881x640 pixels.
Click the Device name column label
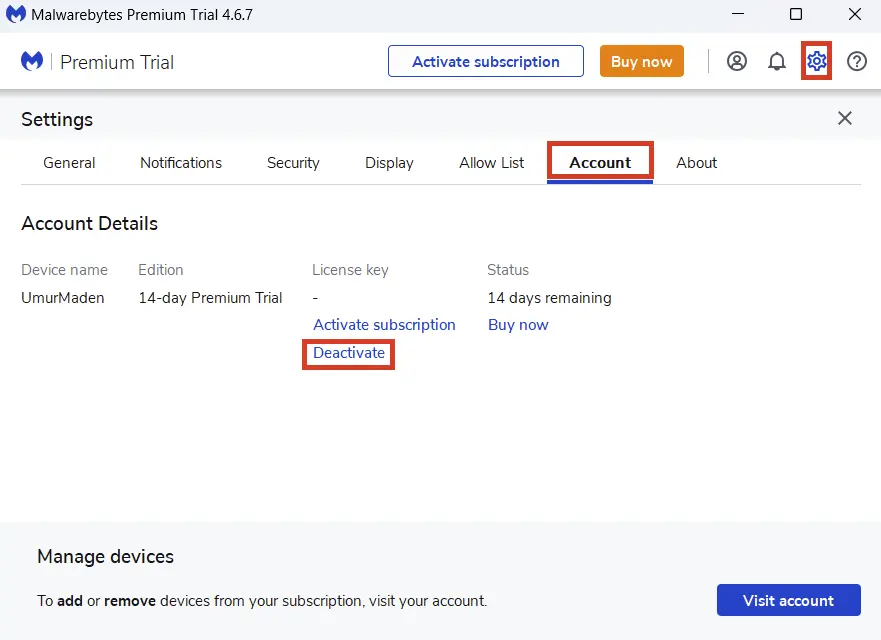tap(65, 270)
